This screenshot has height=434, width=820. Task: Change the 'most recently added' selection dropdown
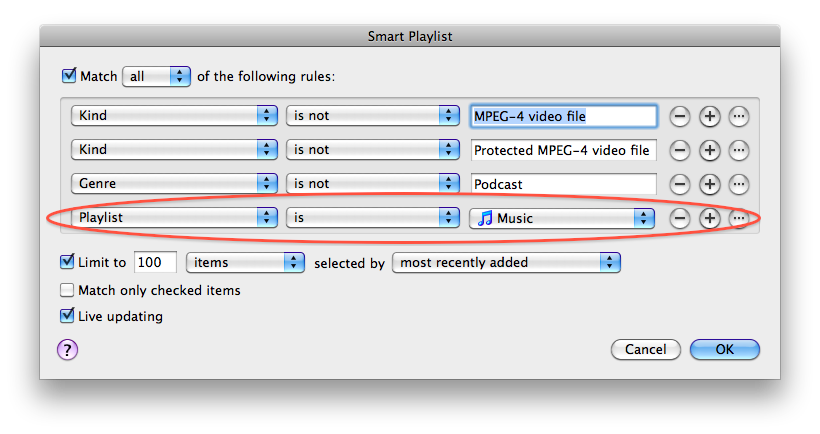click(506, 262)
